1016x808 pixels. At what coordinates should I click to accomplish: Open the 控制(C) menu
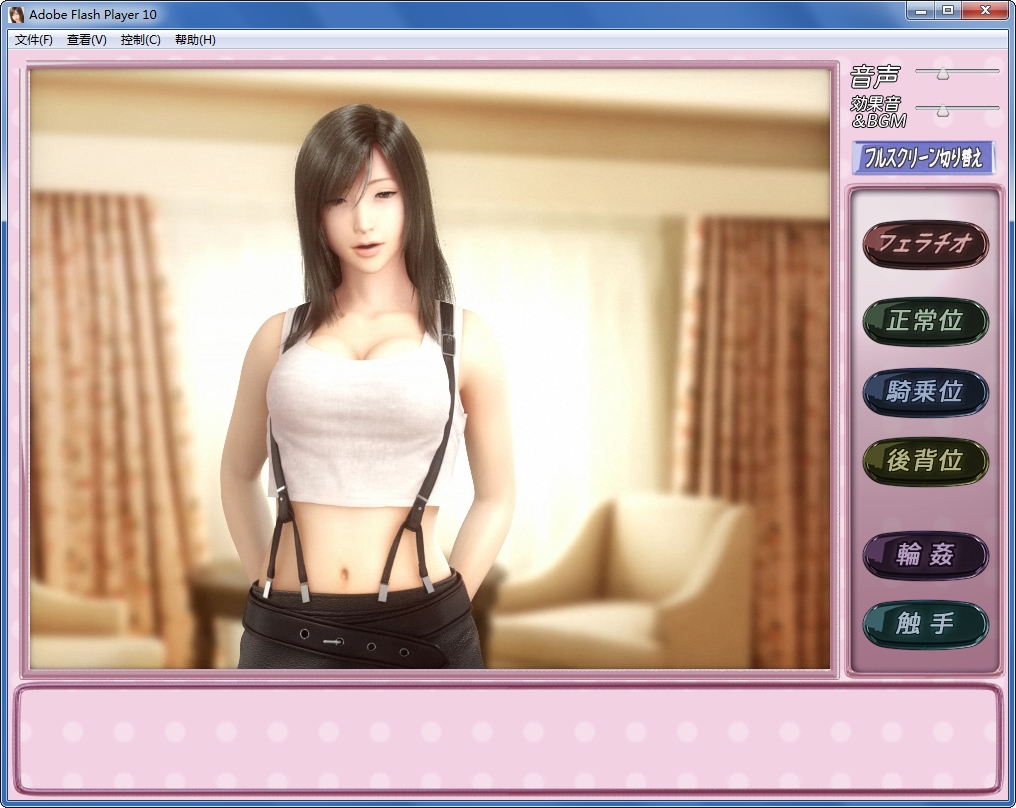tap(140, 40)
